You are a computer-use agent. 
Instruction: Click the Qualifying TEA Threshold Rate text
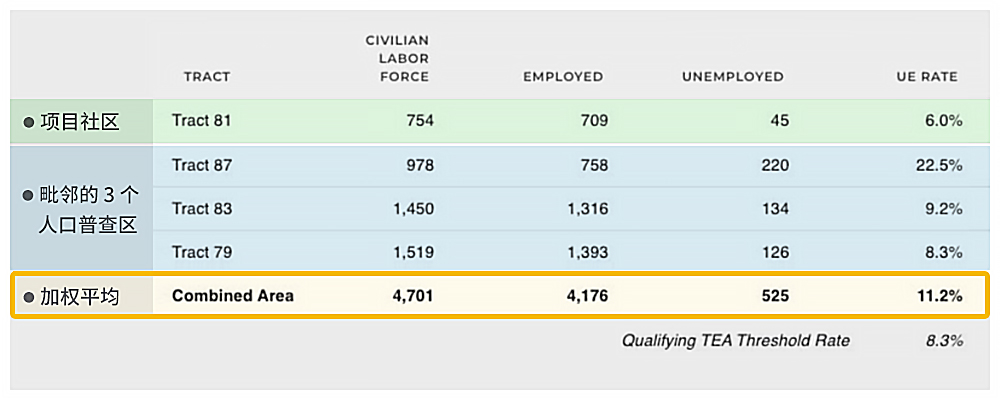pos(735,341)
